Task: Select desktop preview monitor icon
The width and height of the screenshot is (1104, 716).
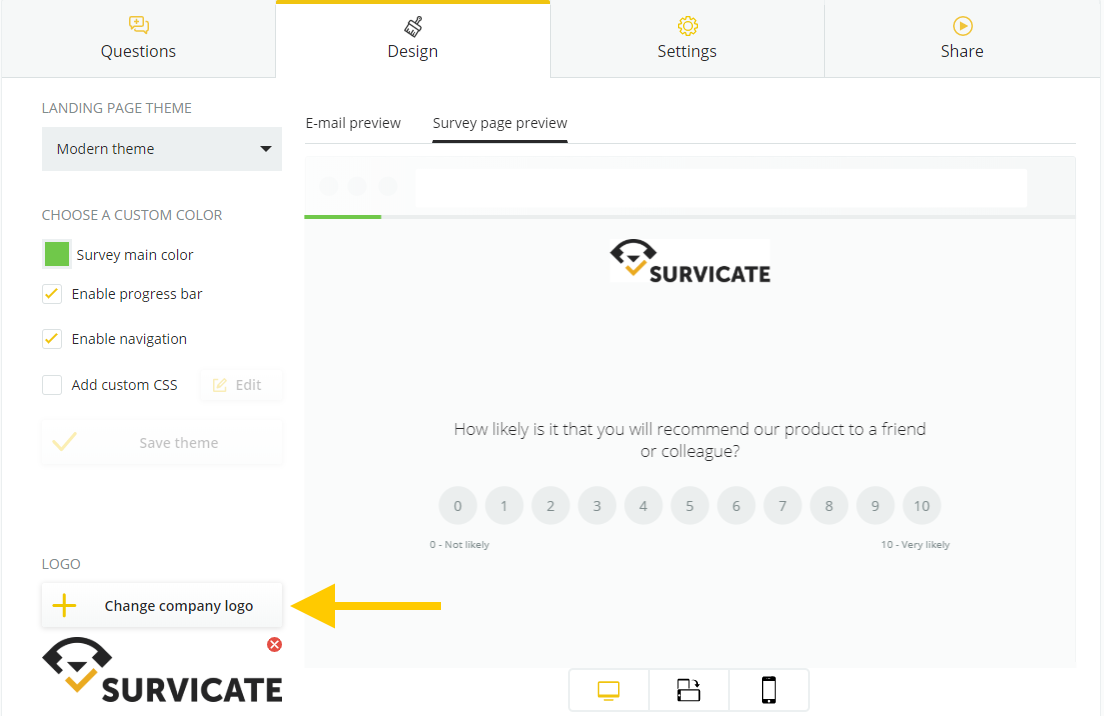Action: (608, 691)
